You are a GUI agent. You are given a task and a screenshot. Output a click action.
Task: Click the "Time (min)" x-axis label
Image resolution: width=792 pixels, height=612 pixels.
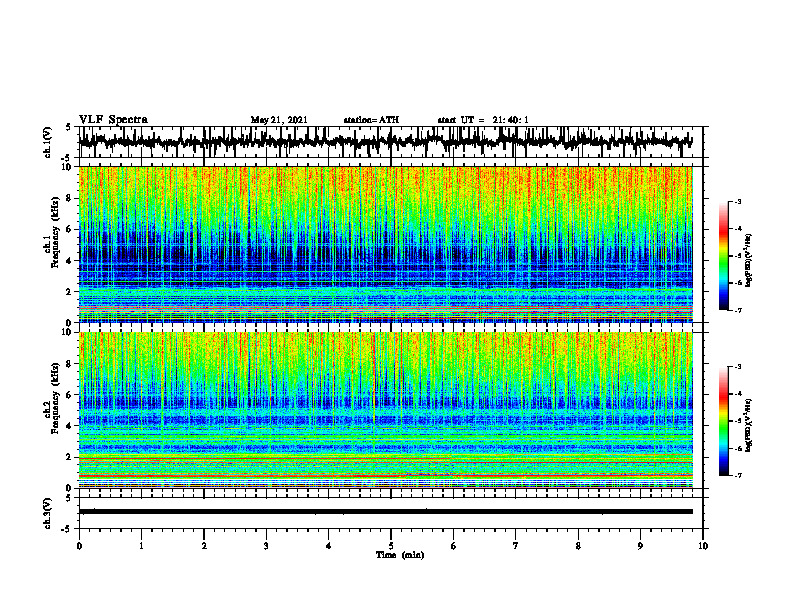(x=400, y=555)
